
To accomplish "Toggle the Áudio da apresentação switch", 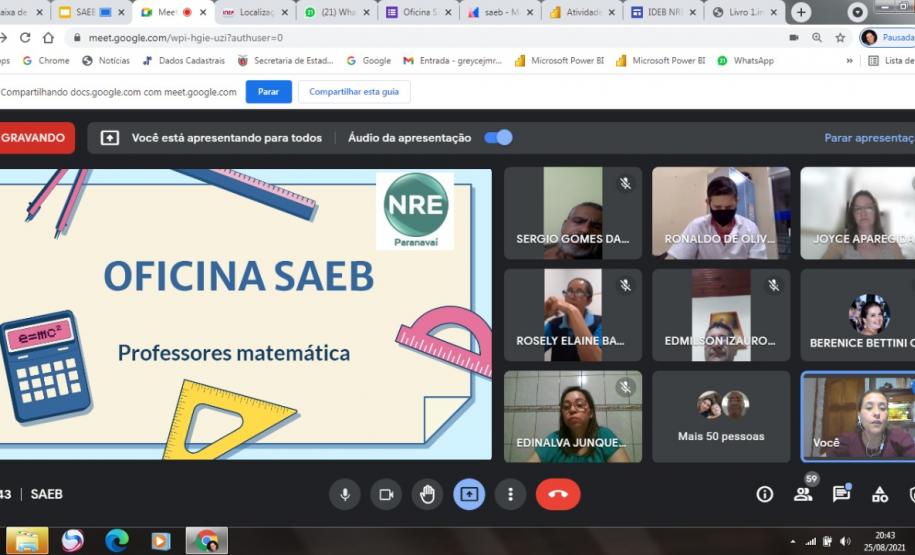I will tap(498, 138).
